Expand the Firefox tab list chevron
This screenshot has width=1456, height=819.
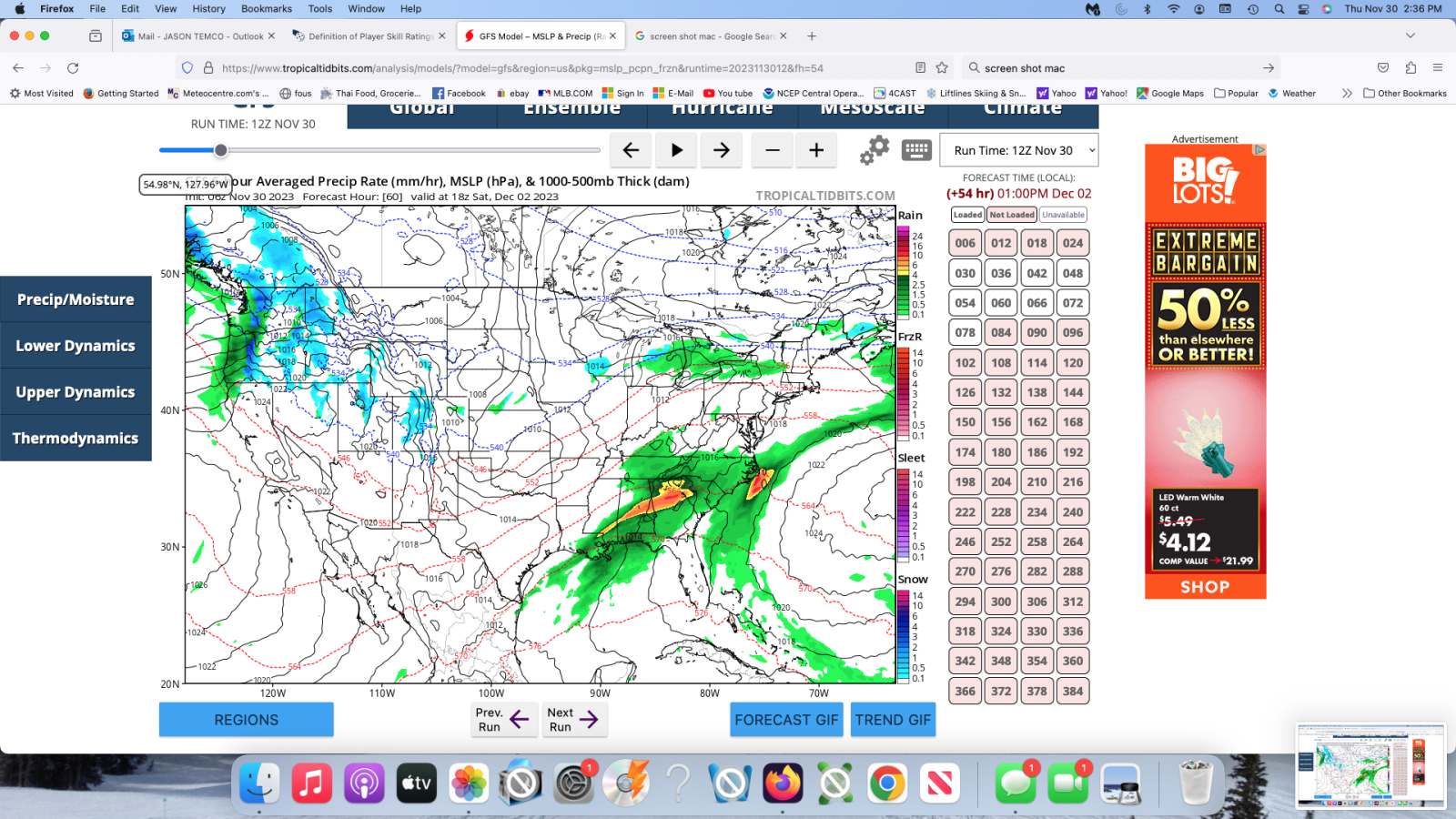click(1410, 36)
